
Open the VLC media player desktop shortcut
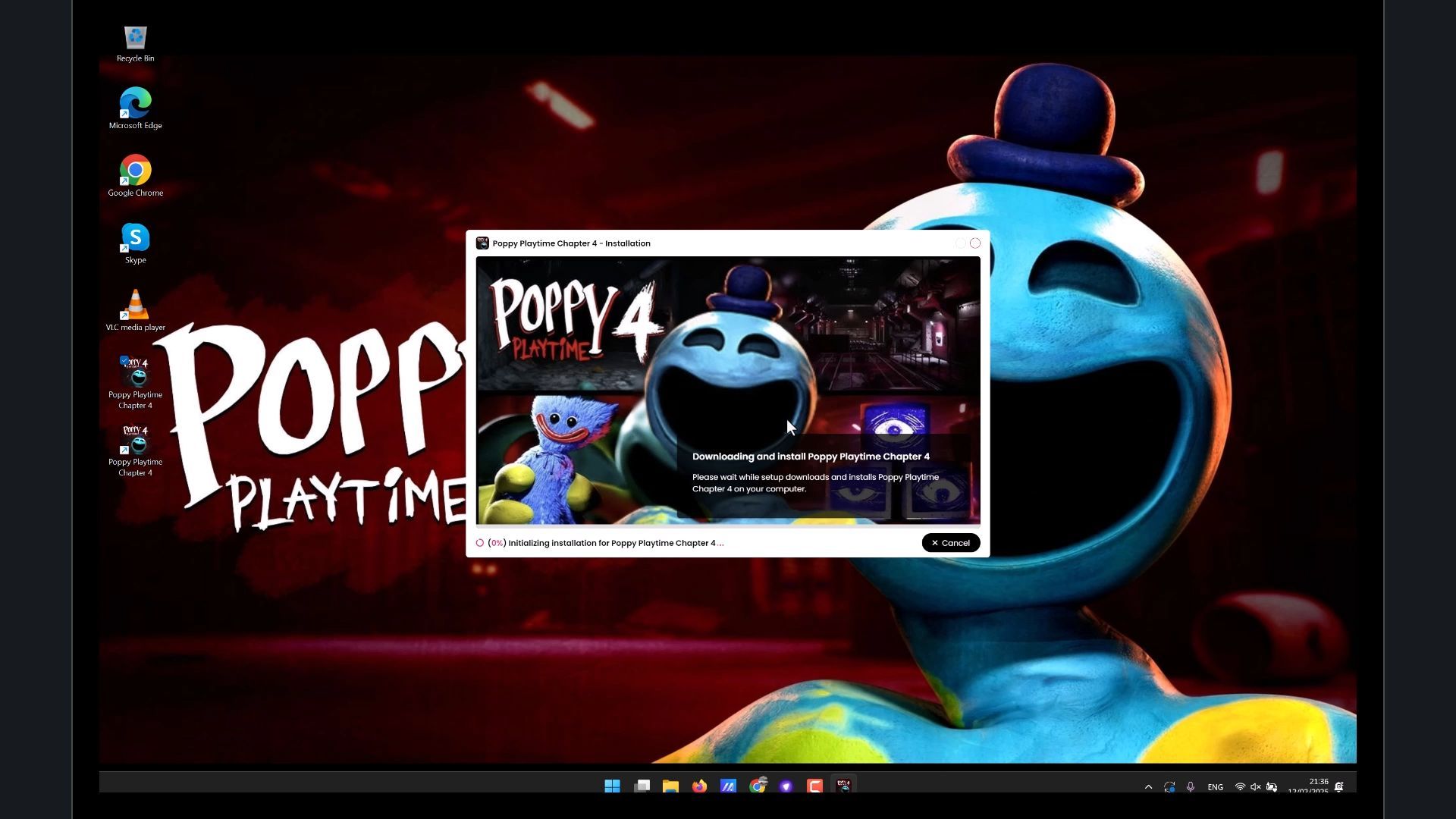coord(135,310)
